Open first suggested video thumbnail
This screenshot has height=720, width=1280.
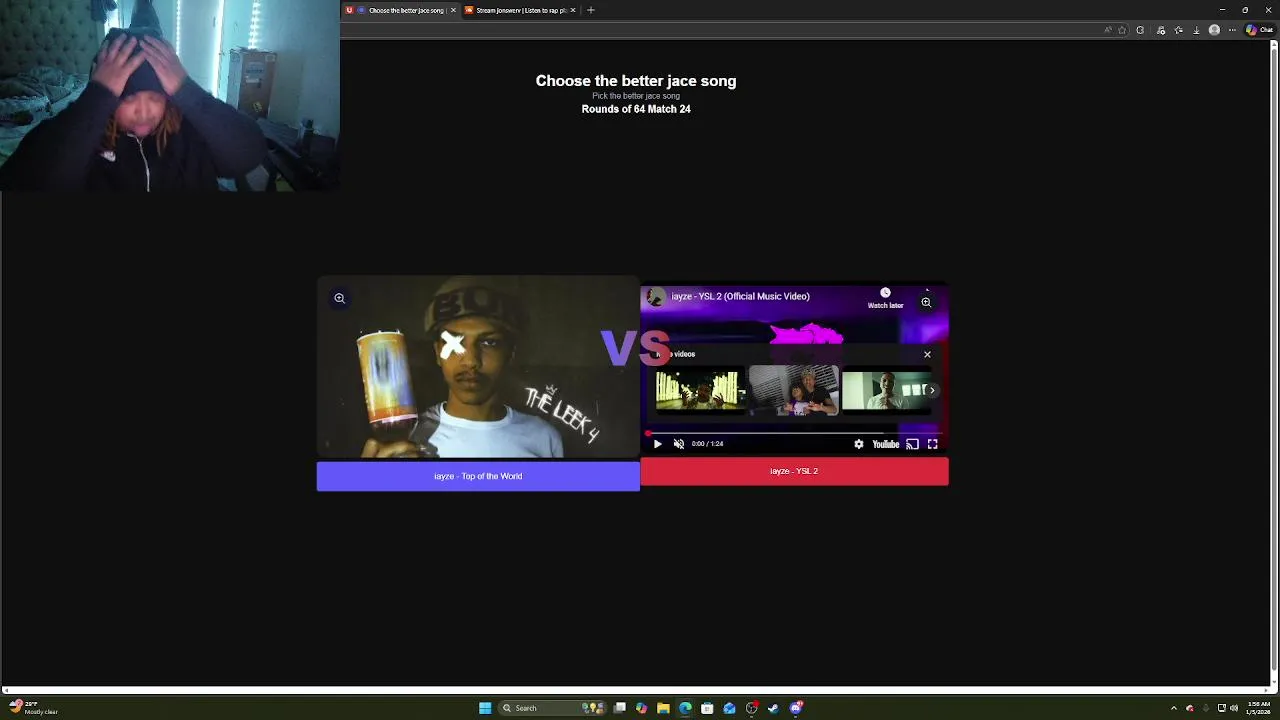tap(700, 390)
